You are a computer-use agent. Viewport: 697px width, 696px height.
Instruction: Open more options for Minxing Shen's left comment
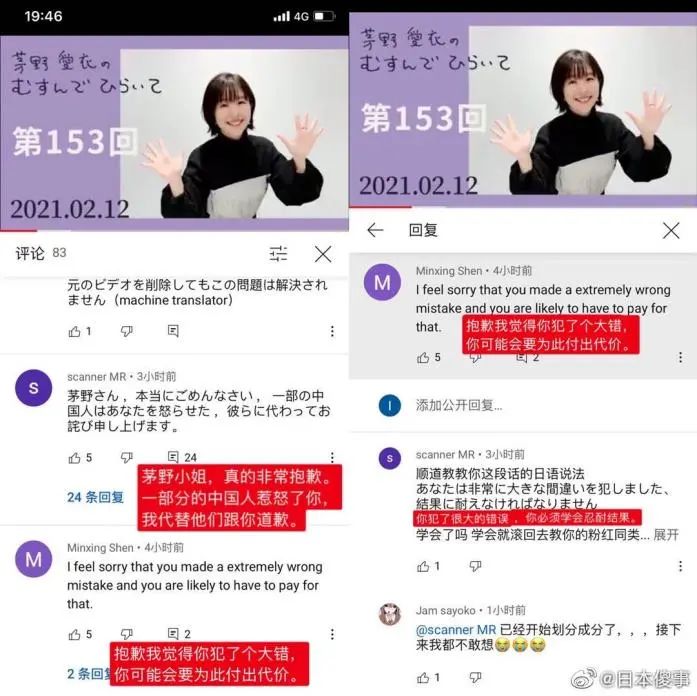pyautogui.click(x=332, y=634)
